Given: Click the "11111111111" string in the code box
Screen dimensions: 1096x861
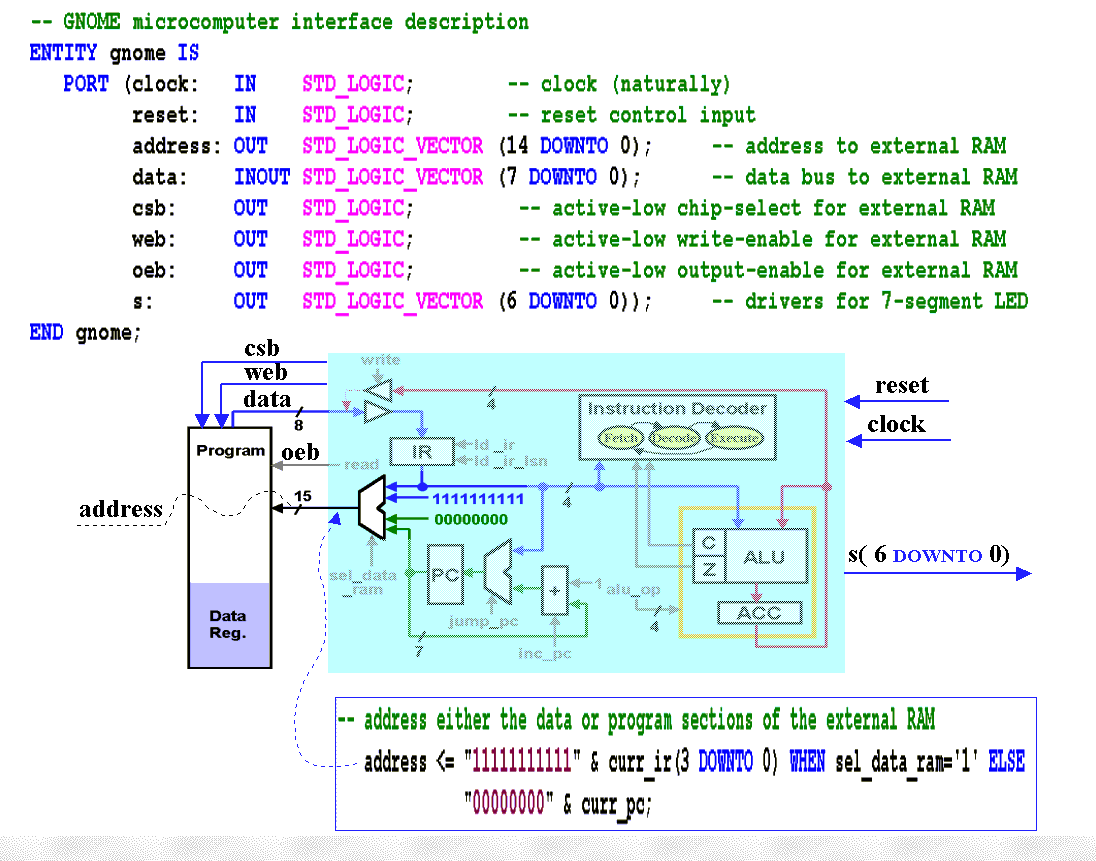Looking at the screenshot, I should [523, 761].
